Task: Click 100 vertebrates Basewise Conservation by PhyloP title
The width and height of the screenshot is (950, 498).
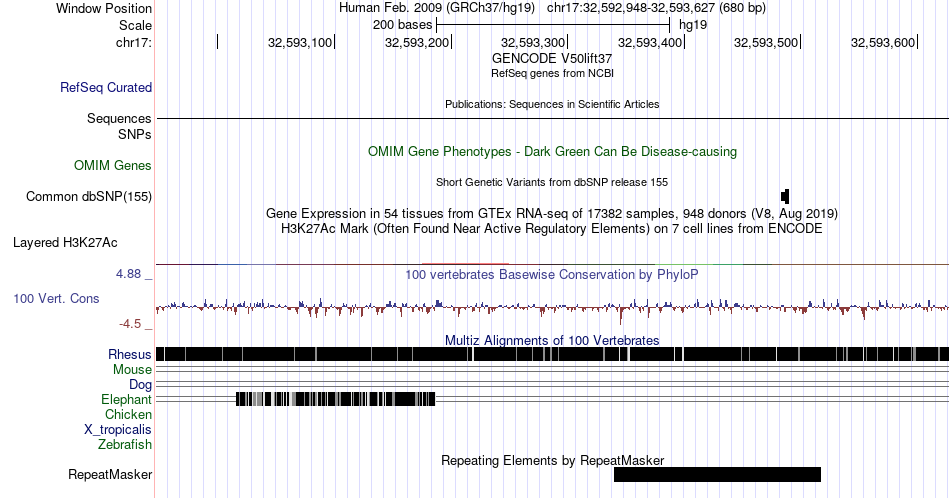Action: point(552,274)
